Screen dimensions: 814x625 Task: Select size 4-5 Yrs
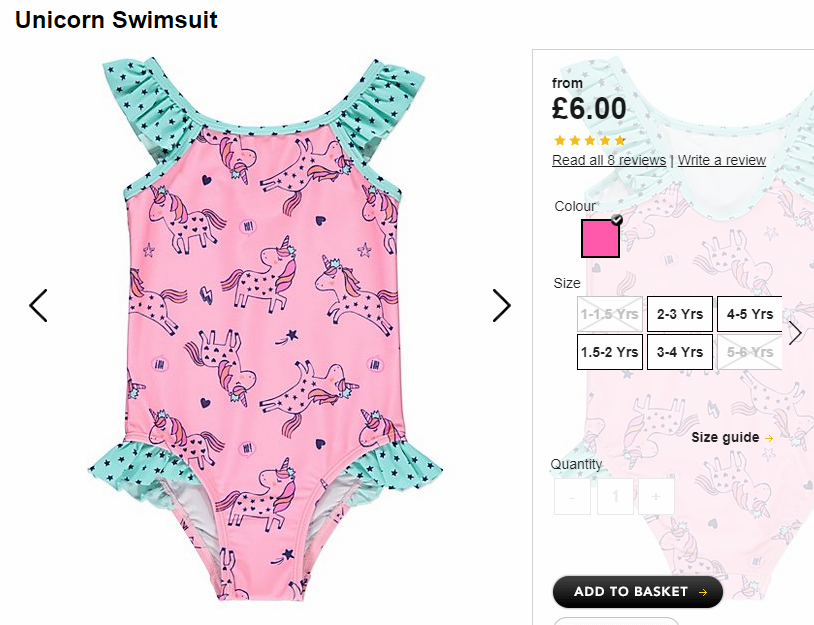749,314
